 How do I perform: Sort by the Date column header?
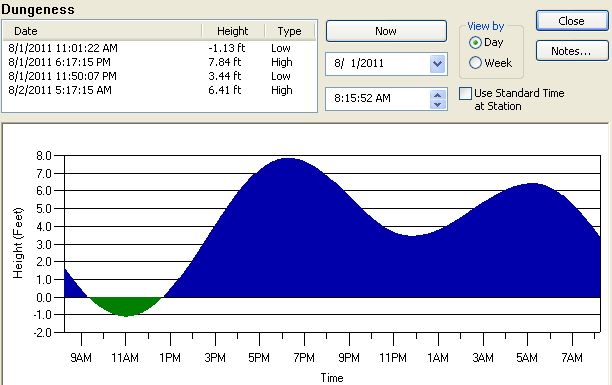tap(102, 31)
